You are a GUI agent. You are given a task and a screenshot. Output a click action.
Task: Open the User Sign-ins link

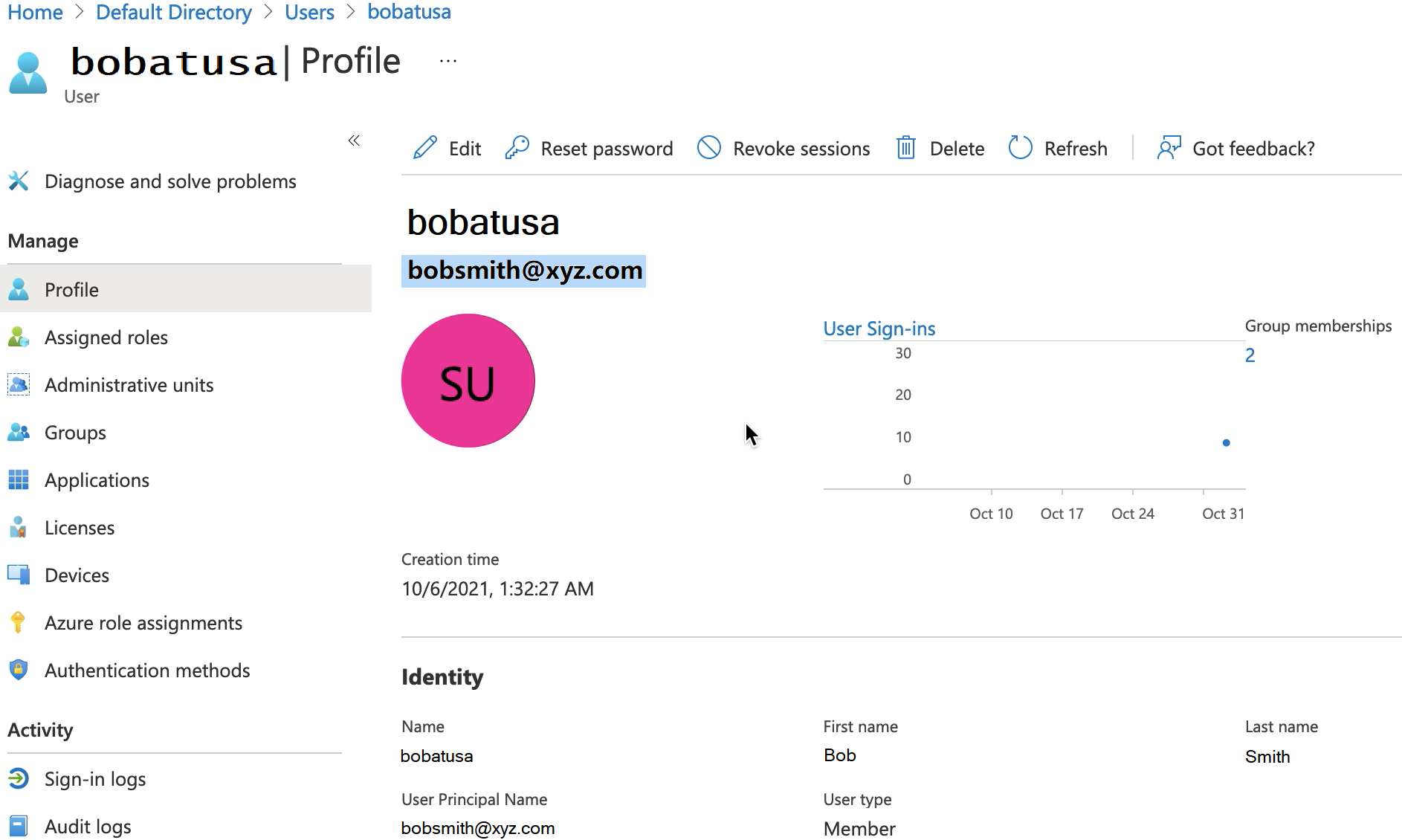click(879, 328)
